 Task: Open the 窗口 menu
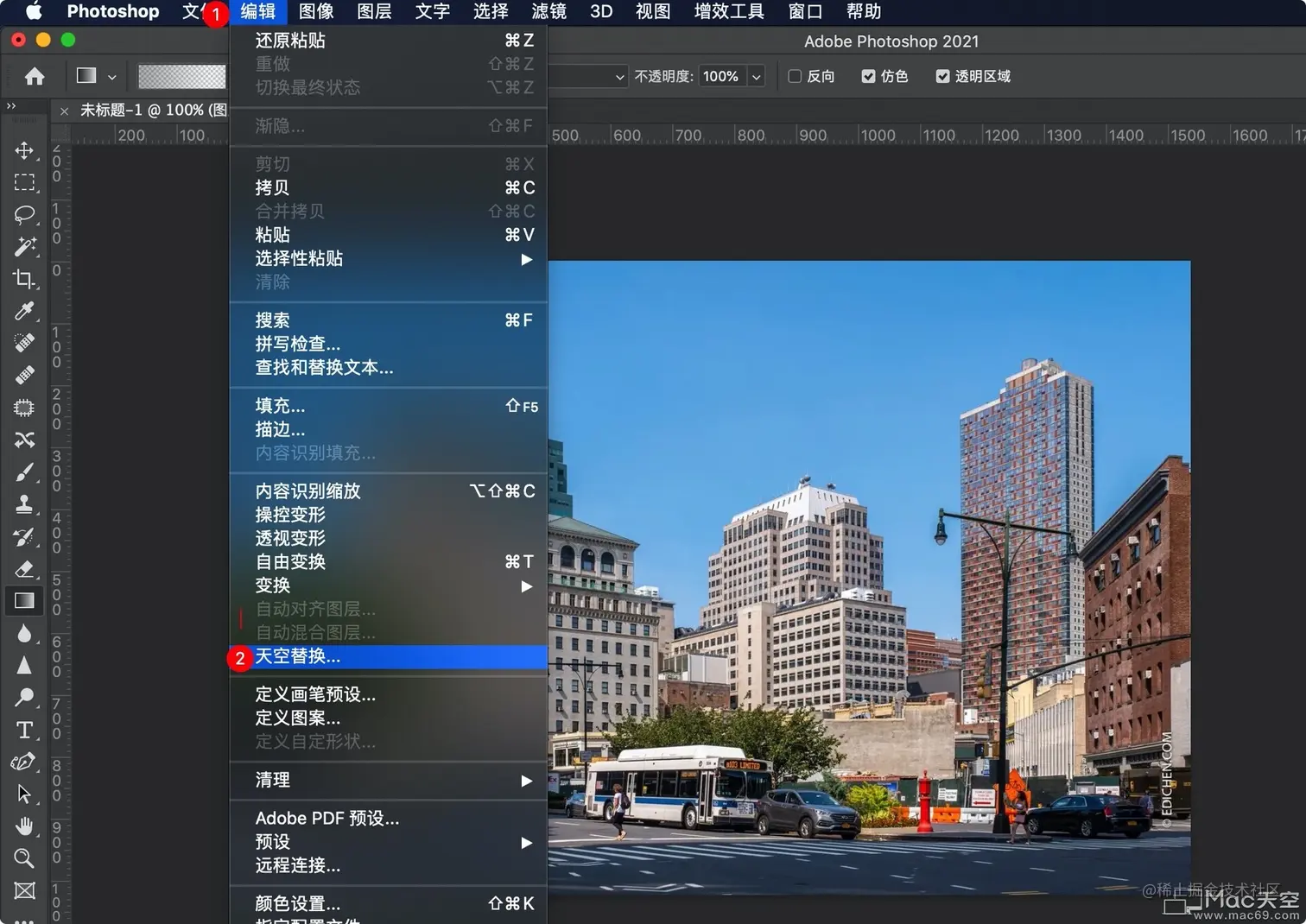[x=805, y=11]
